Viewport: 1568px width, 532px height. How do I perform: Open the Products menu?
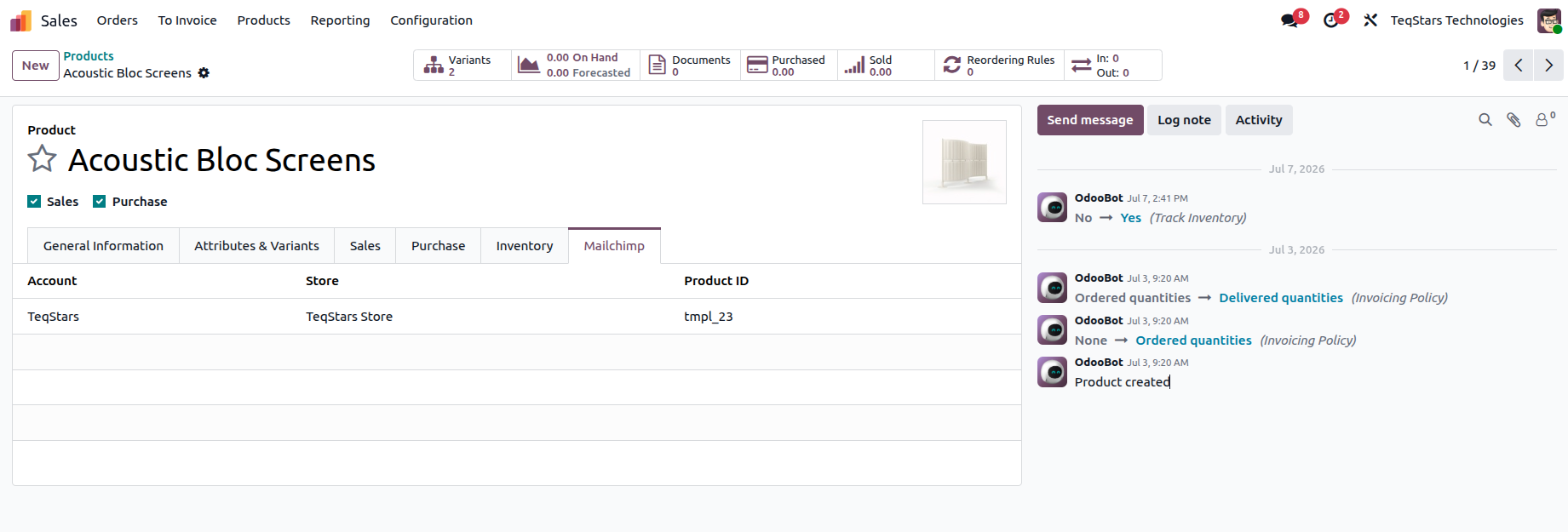pos(264,20)
